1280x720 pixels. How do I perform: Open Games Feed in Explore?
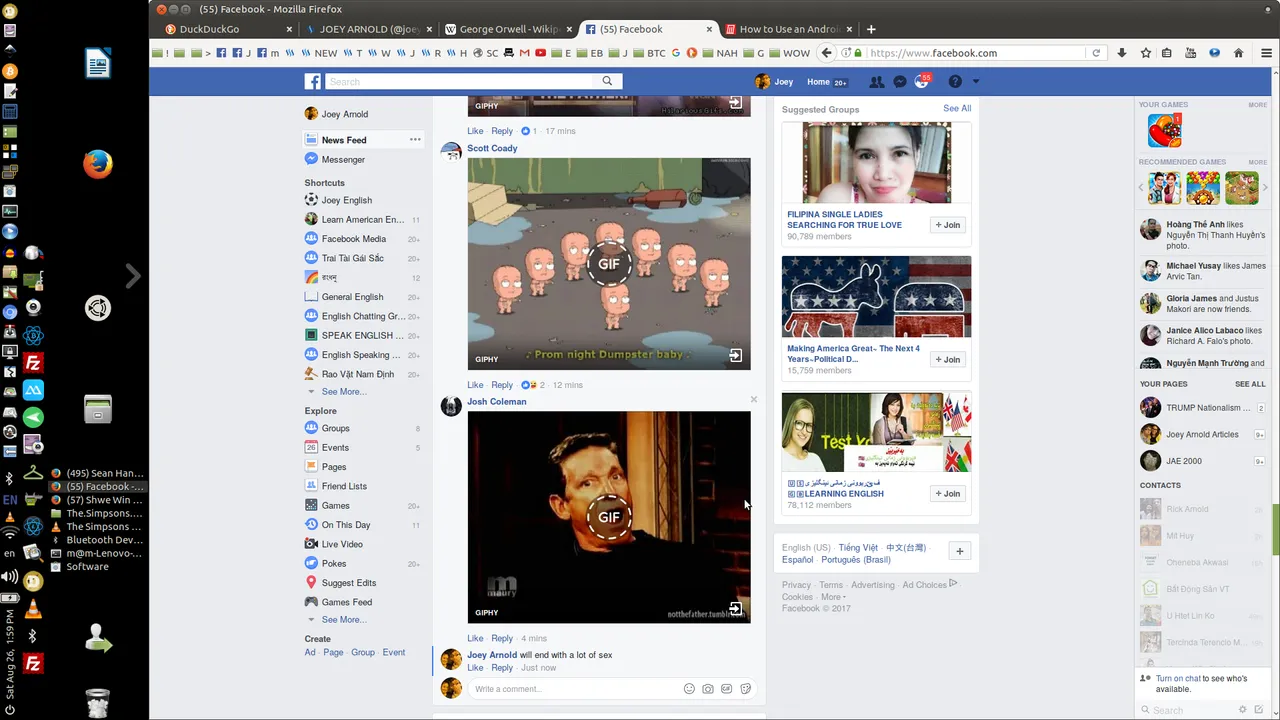[346, 602]
